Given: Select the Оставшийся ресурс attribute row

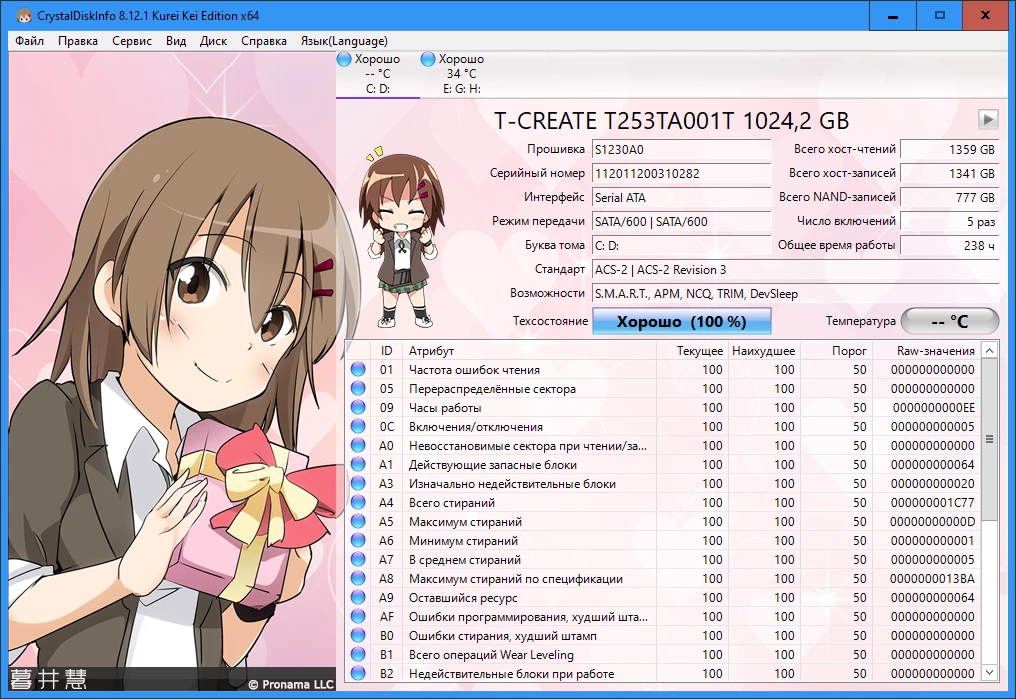Looking at the screenshot, I should pyautogui.click(x=664, y=597).
